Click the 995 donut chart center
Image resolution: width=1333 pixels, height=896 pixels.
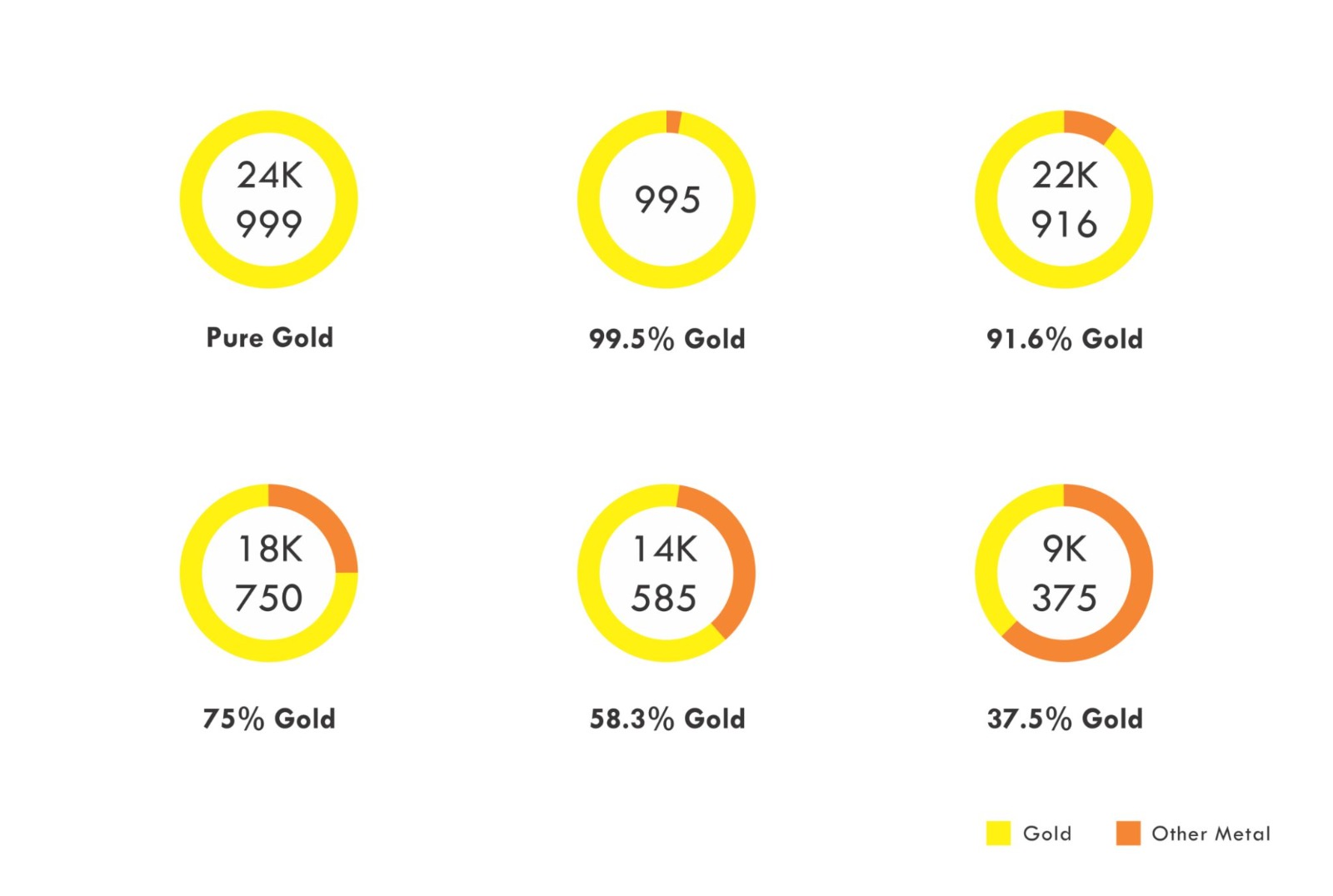(x=666, y=200)
